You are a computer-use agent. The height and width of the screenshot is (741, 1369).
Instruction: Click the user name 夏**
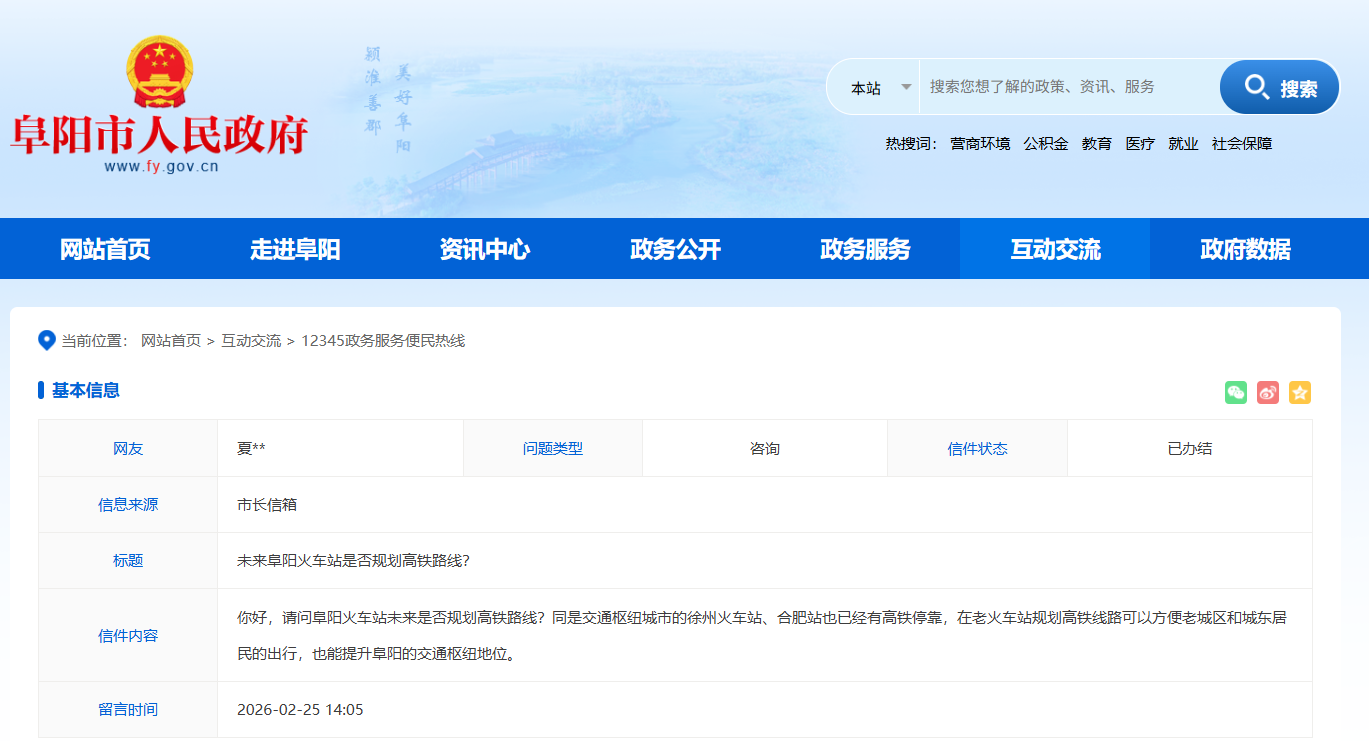pyautogui.click(x=251, y=449)
